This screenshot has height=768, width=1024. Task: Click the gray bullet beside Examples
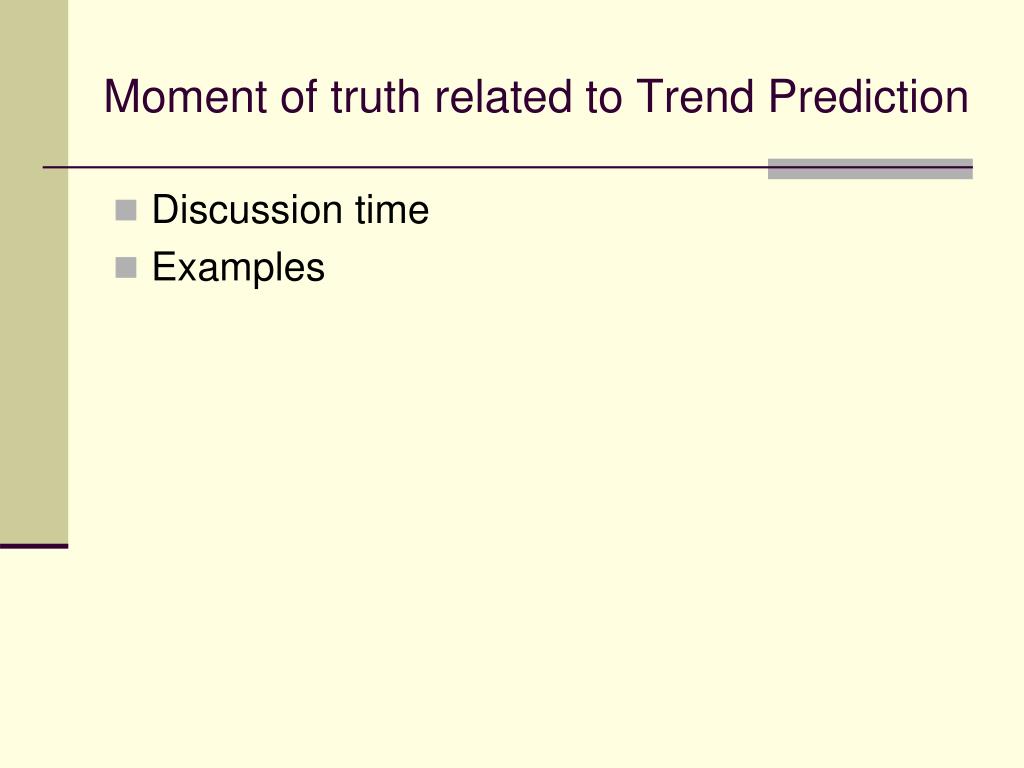point(126,267)
